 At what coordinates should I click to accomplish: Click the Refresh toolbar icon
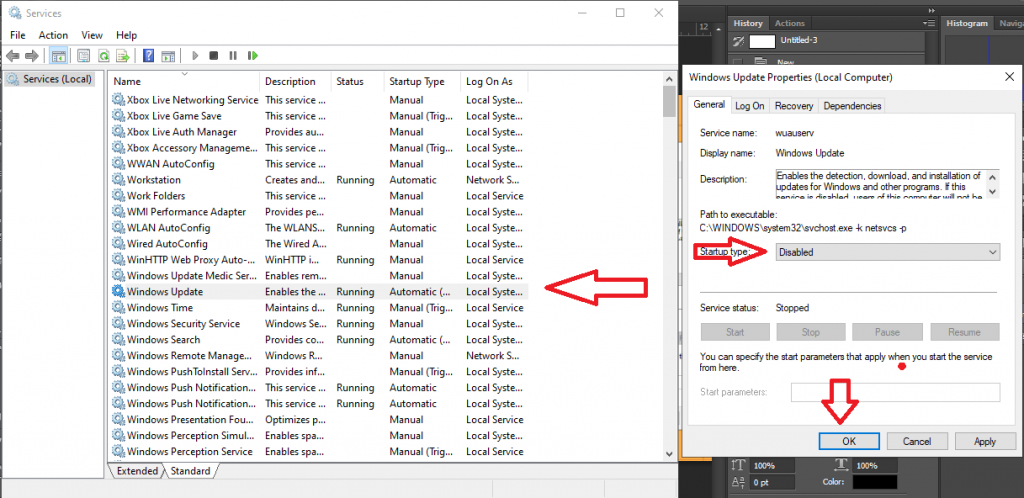[104, 56]
